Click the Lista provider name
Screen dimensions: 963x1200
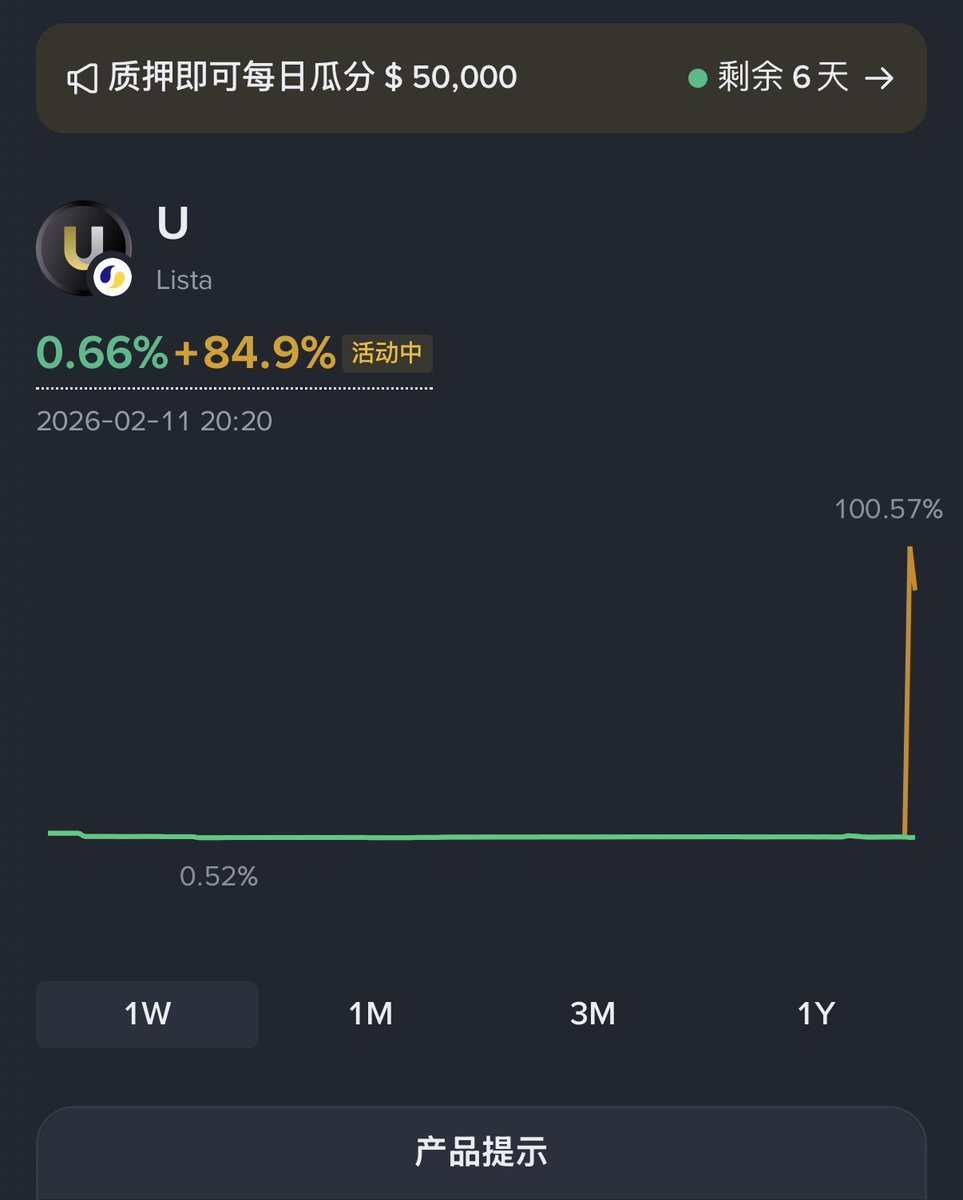(184, 280)
